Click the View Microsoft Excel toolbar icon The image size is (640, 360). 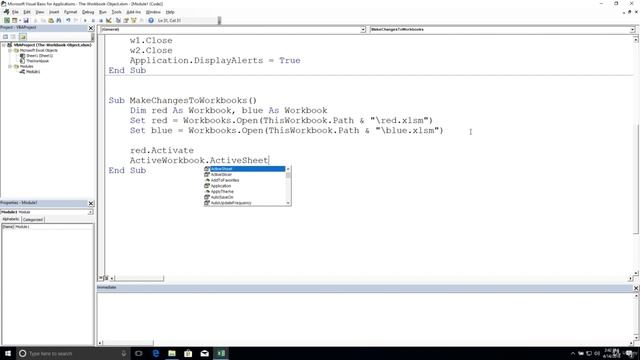pyautogui.click(x=7, y=20)
